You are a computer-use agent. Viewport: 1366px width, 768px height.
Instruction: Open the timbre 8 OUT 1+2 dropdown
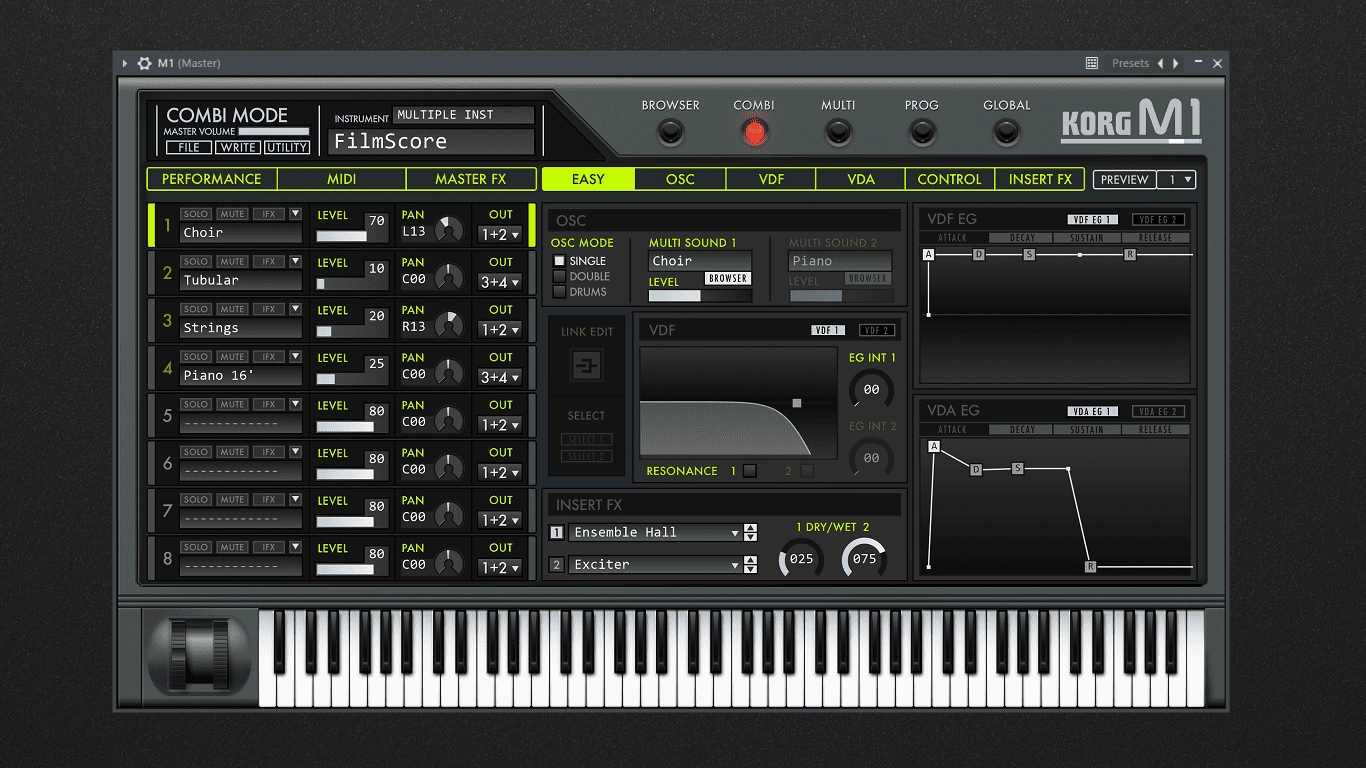[500, 568]
